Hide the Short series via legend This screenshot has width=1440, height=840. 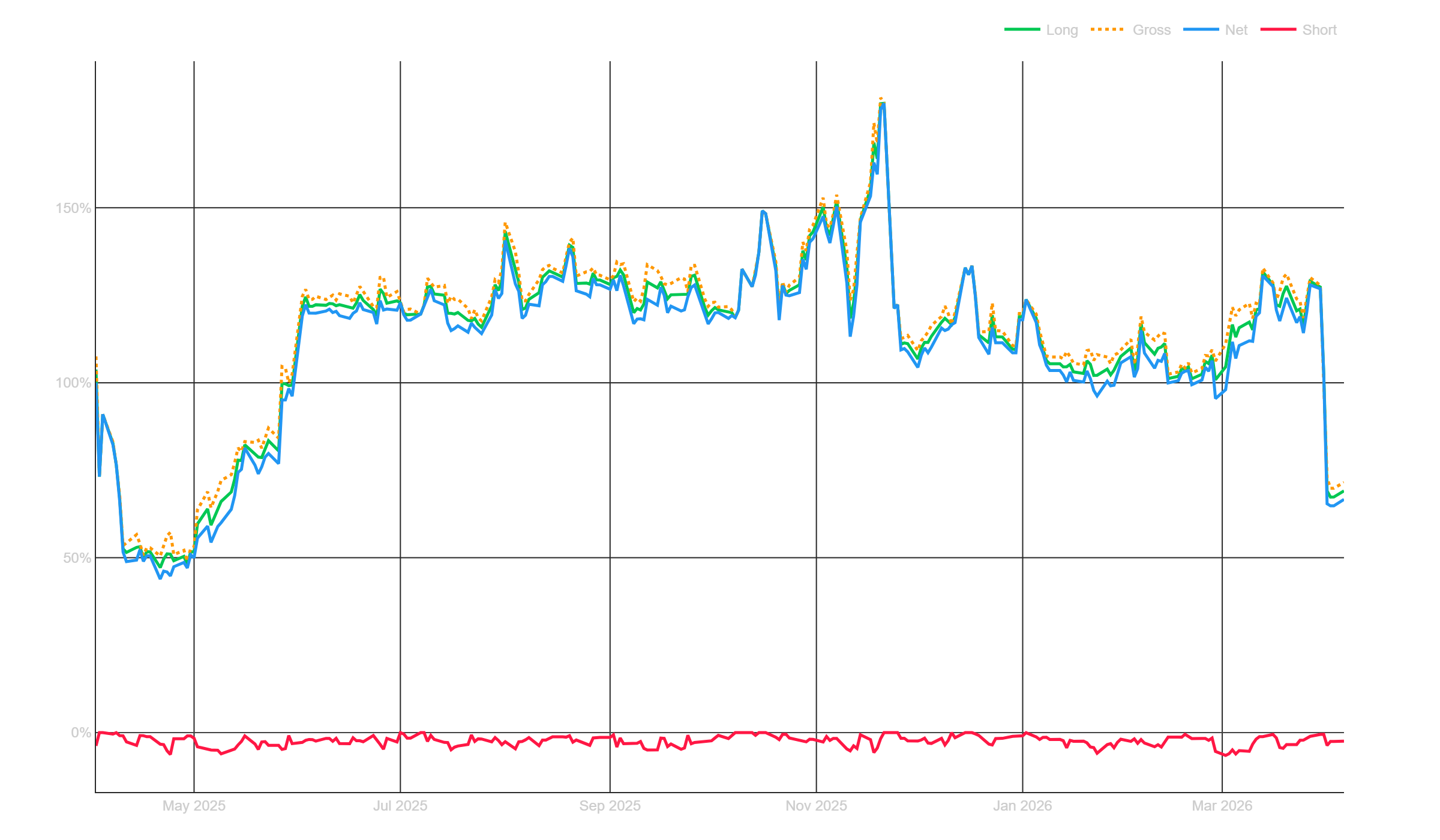[1319, 30]
